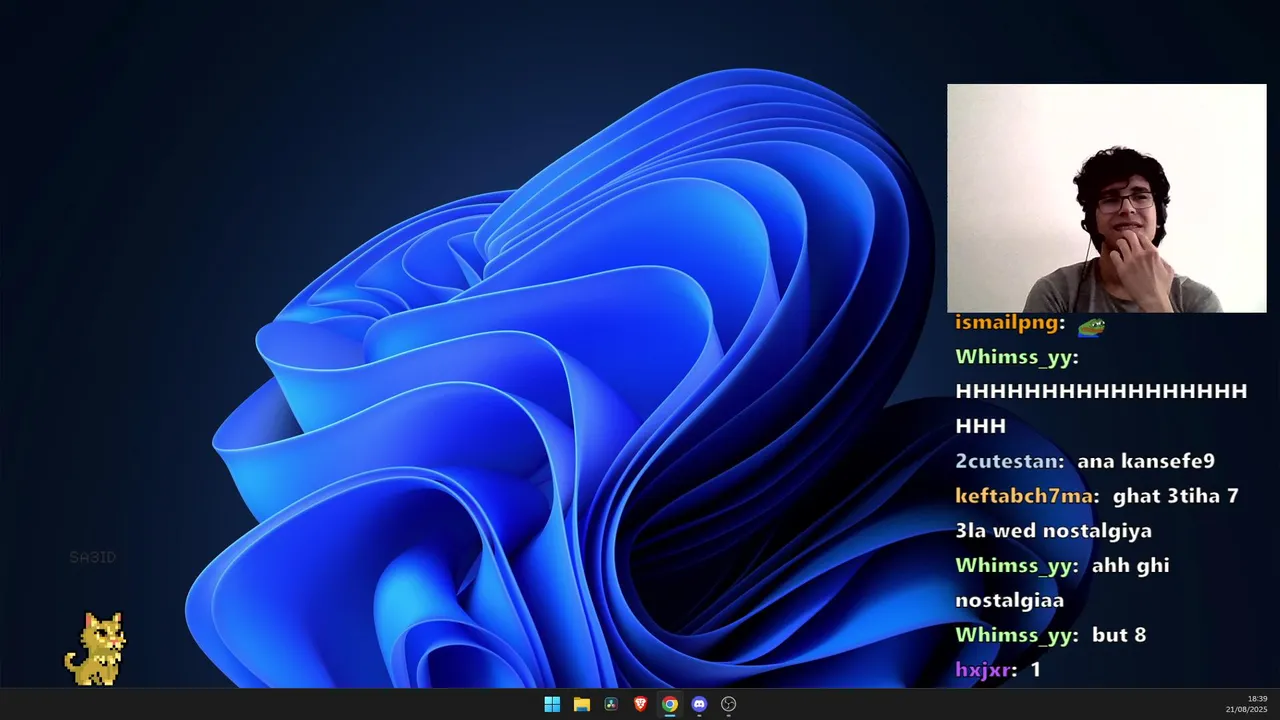1280x720 pixels.
Task: Open OBS Studio from the taskbar
Action: point(729,704)
